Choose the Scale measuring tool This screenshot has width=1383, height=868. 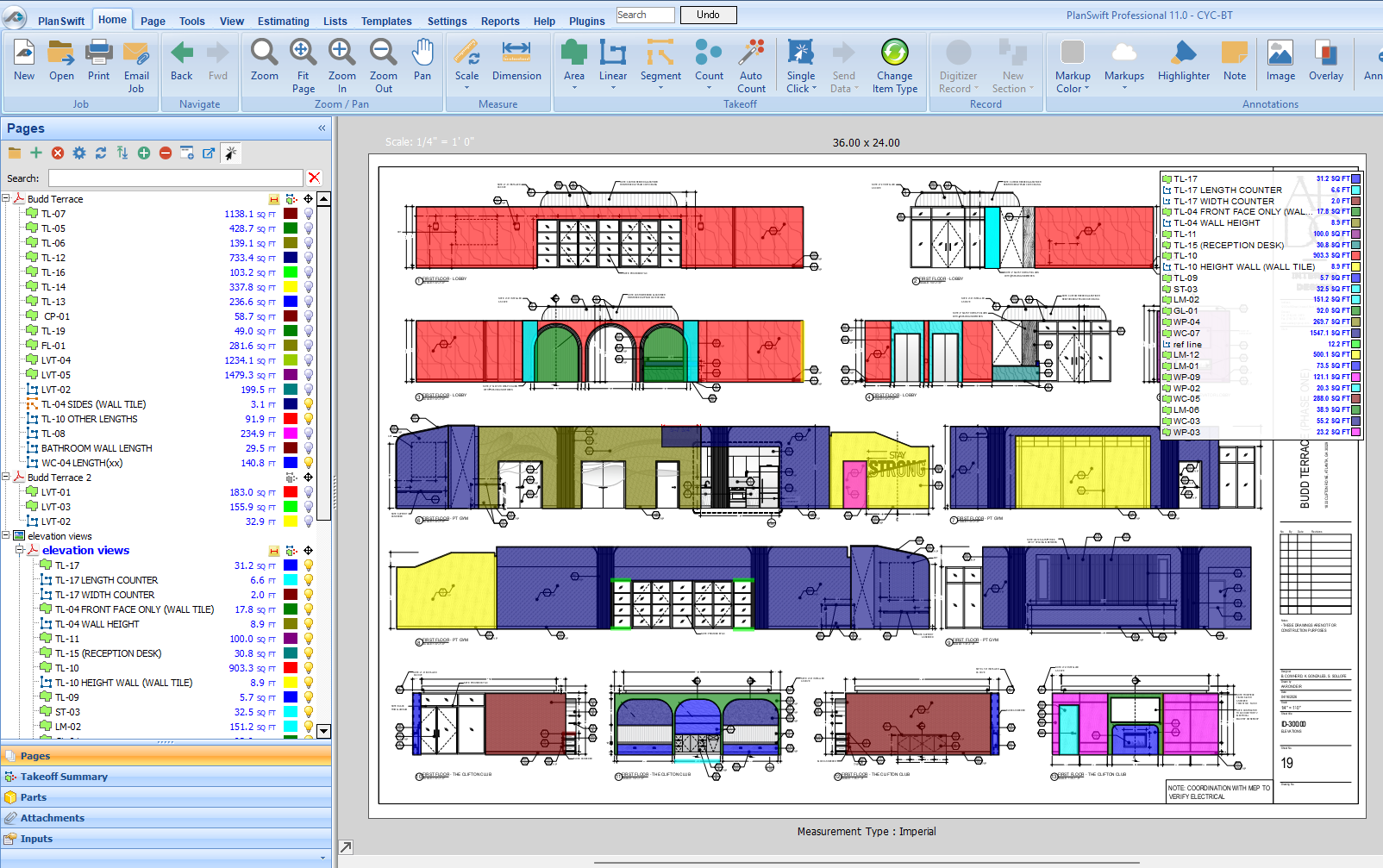point(467,53)
